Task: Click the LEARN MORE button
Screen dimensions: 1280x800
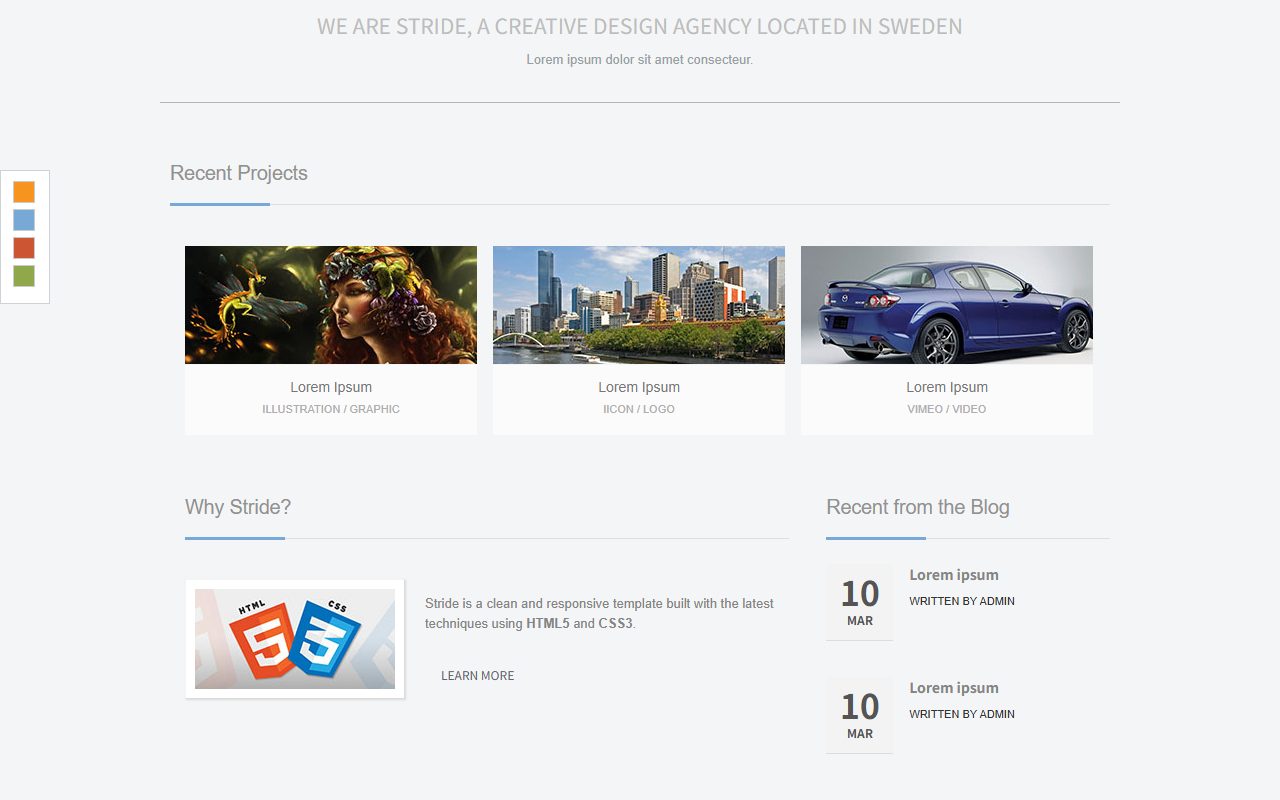Action: (478, 676)
